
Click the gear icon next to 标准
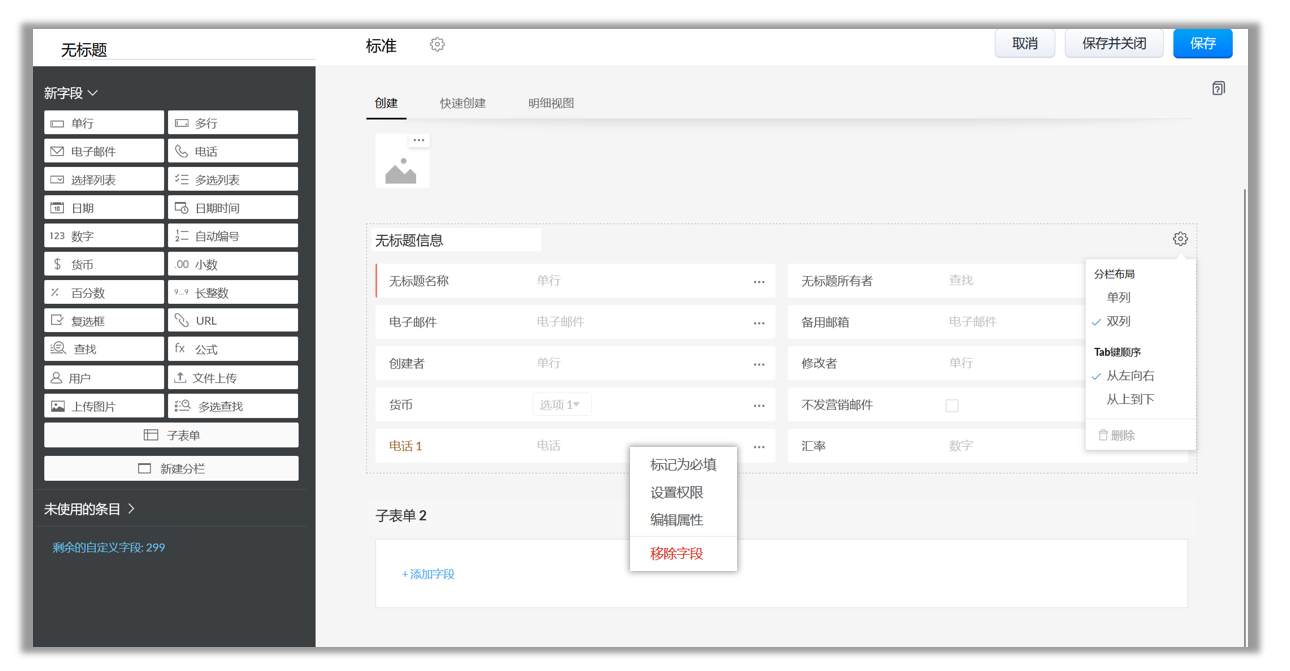[437, 45]
